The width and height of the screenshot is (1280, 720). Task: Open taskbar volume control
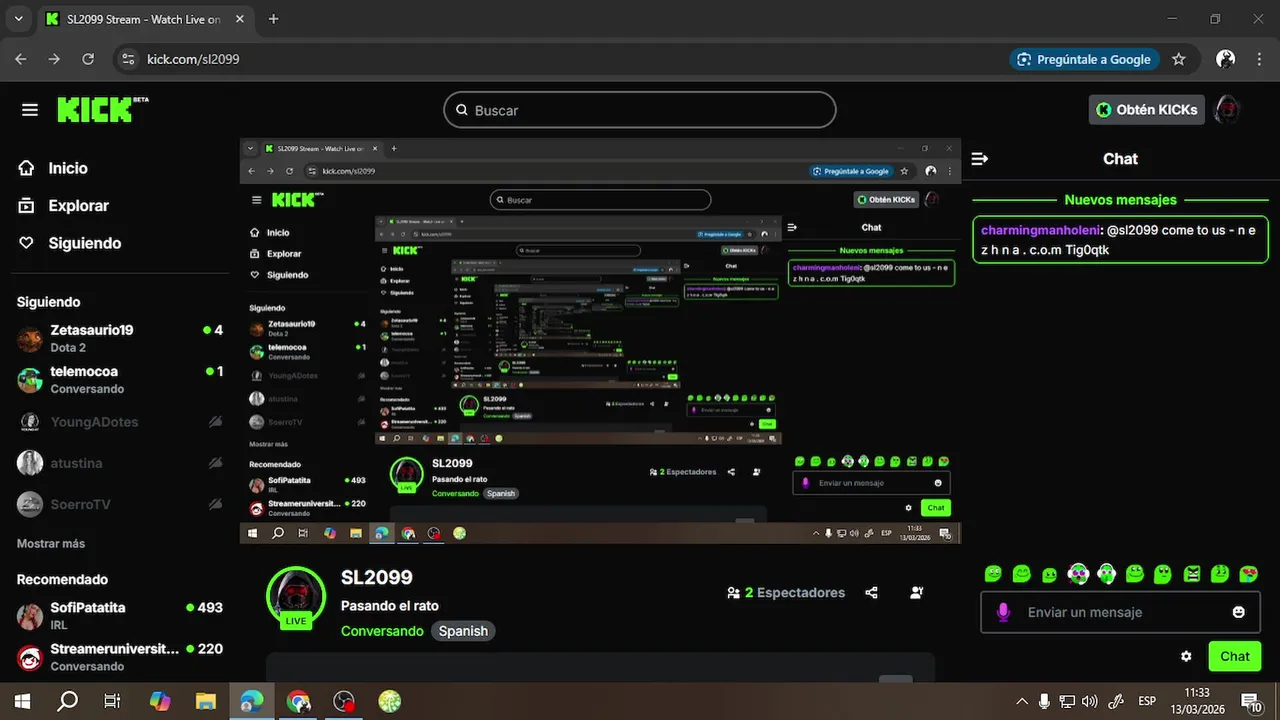click(x=1089, y=701)
